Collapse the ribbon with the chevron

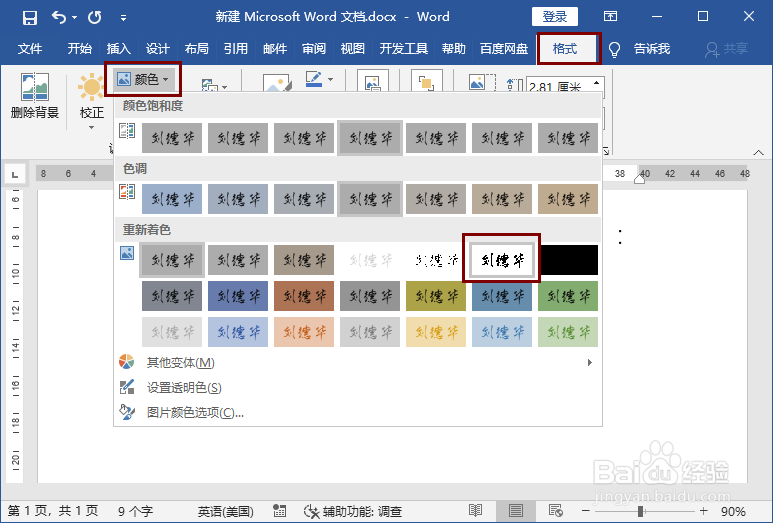click(x=759, y=153)
